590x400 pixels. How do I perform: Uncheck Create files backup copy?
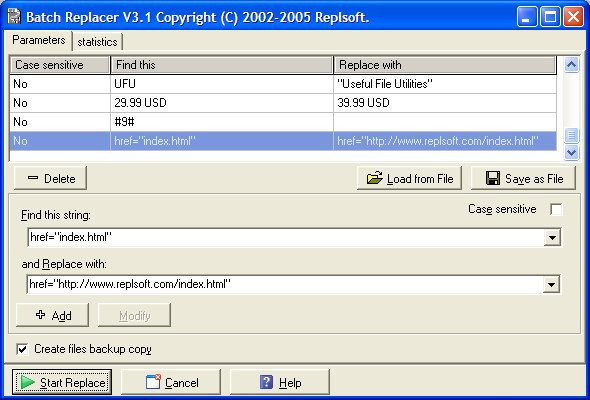(22, 349)
